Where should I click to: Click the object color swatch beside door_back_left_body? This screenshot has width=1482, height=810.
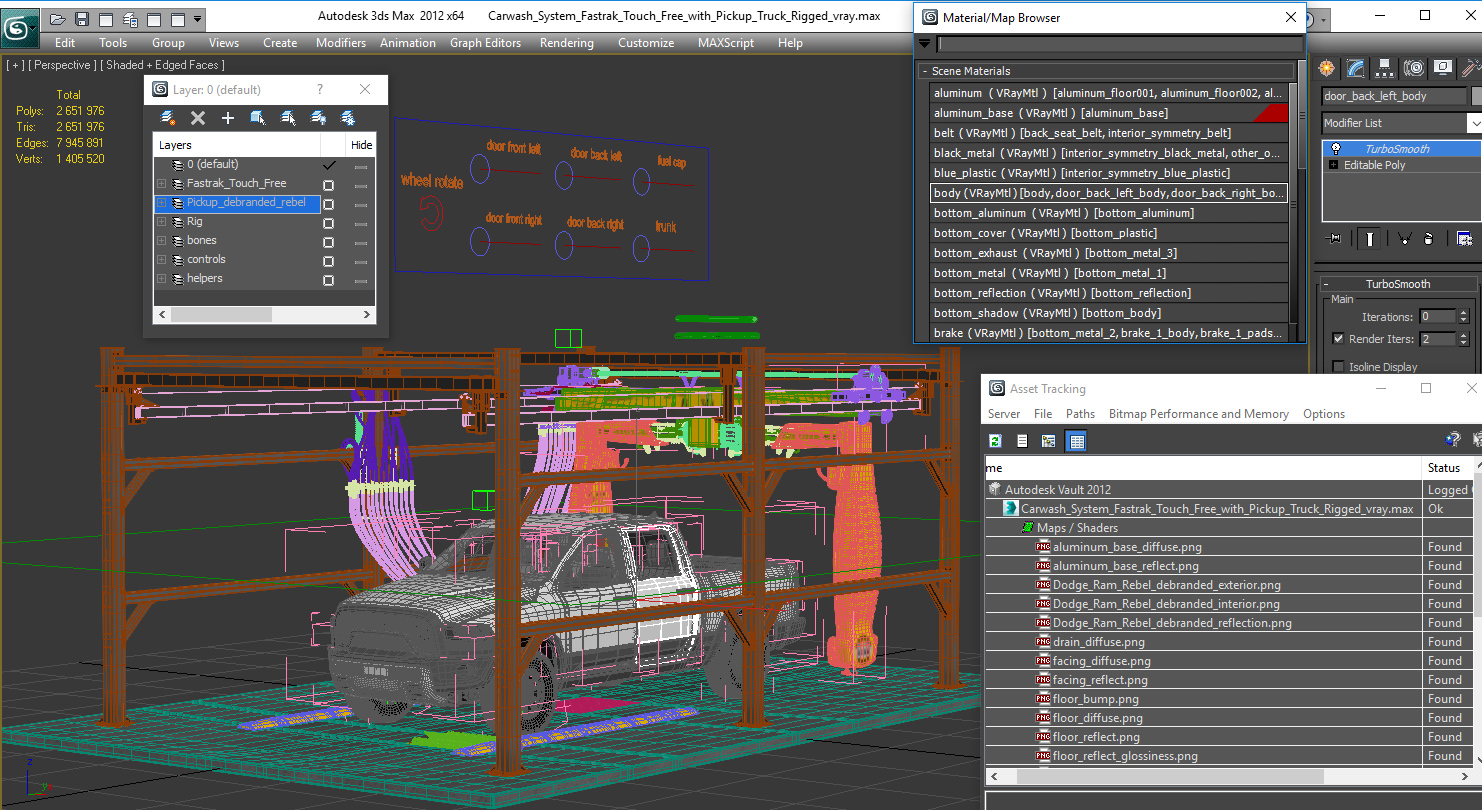pyautogui.click(x=1477, y=96)
